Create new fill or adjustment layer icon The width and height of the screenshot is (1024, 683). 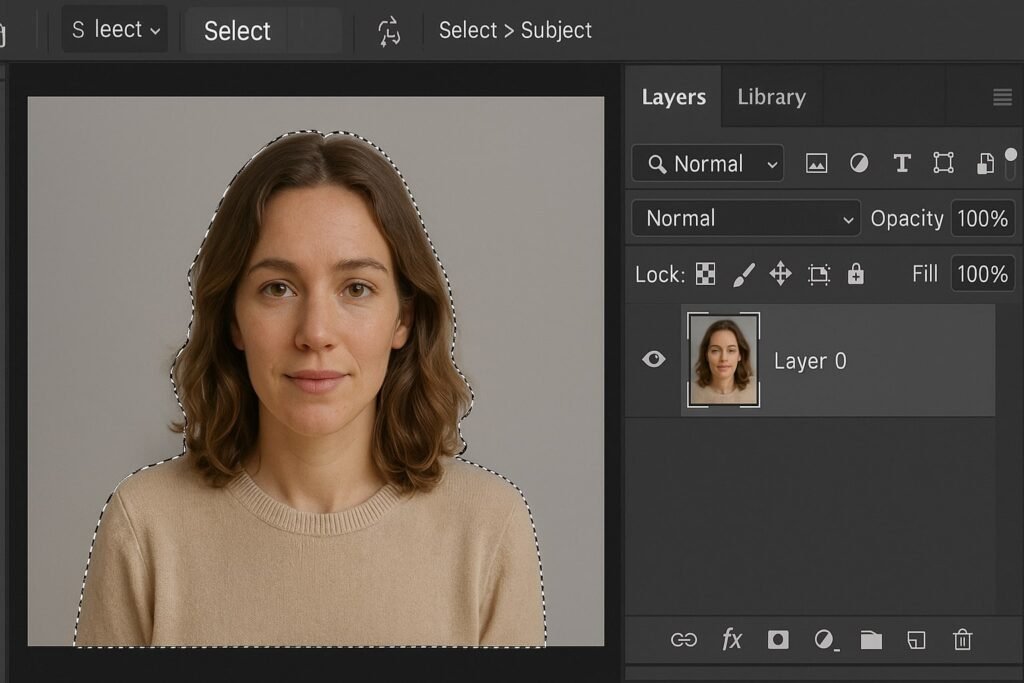pyautogui.click(x=826, y=640)
